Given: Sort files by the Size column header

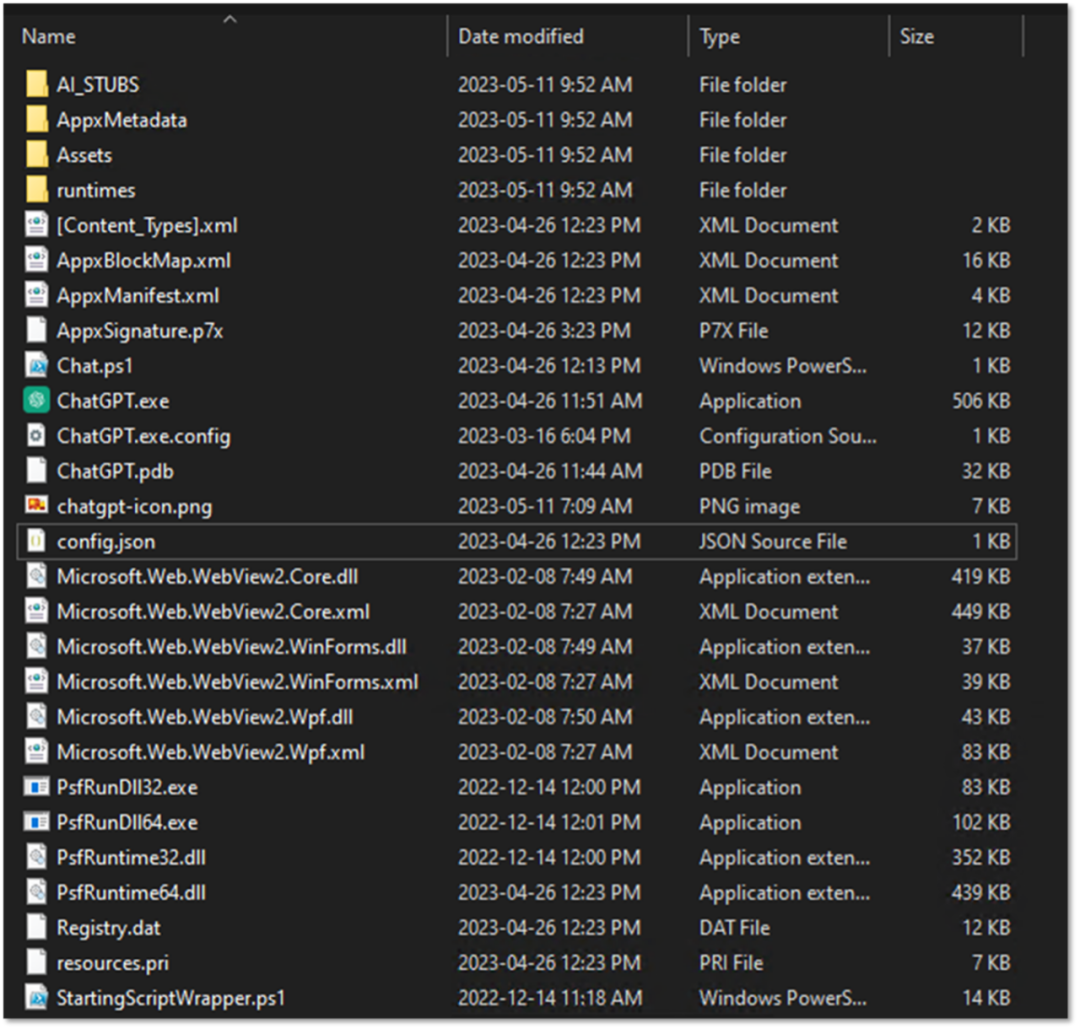Looking at the screenshot, I should pyautogui.click(x=917, y=36).
